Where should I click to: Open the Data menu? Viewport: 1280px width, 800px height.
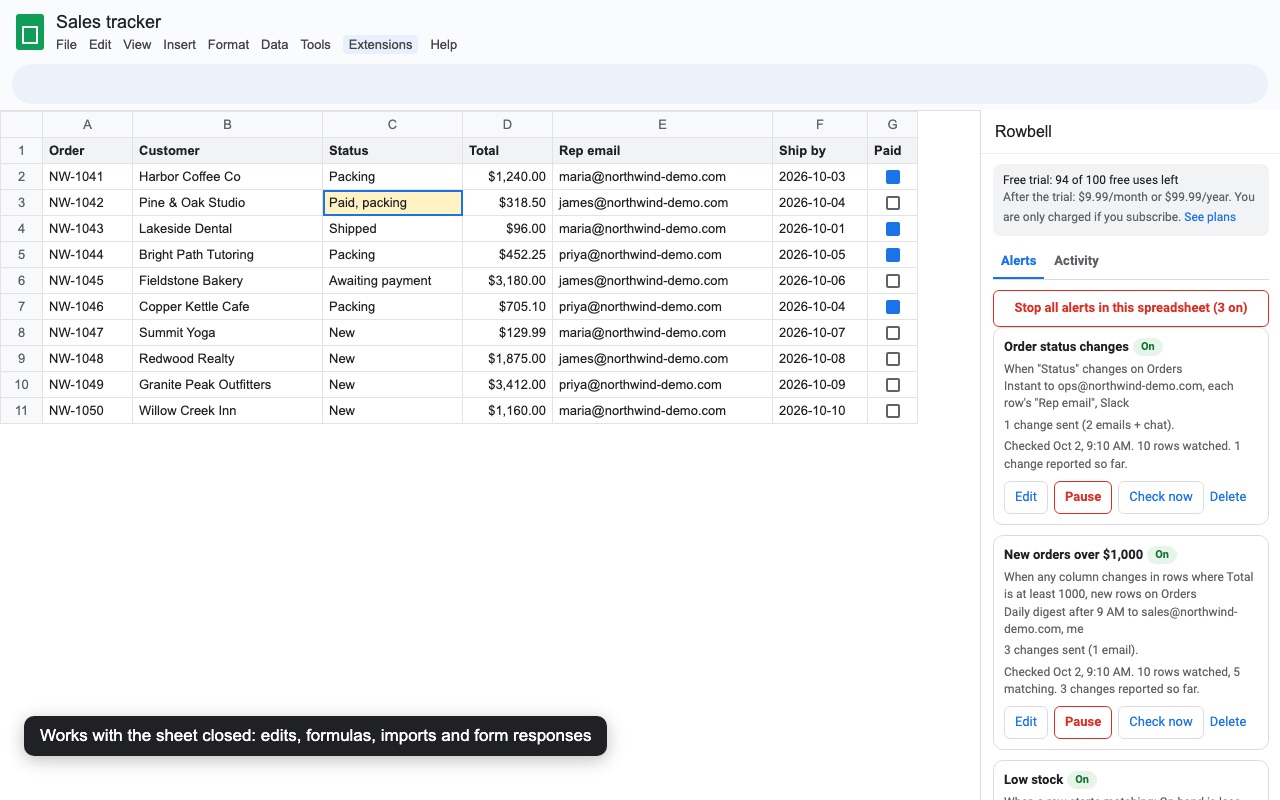click(274, 45)
